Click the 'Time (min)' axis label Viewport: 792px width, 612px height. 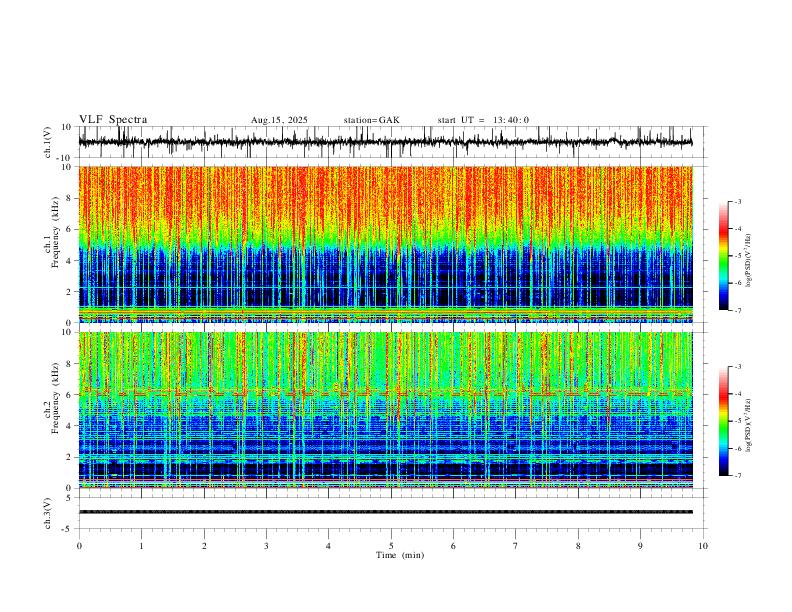tap(400, 555)
